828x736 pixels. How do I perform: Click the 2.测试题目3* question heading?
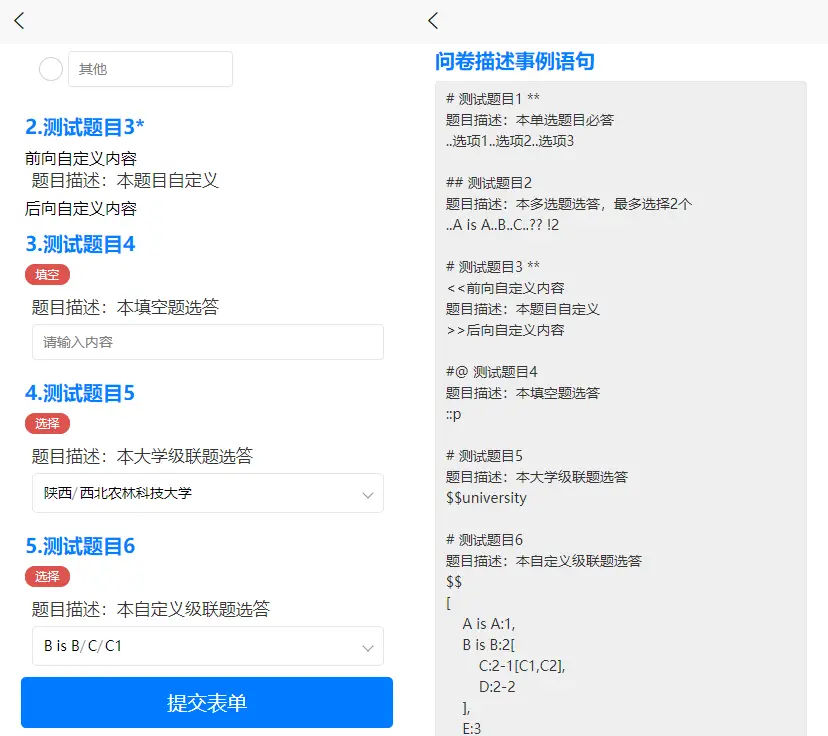tap(85, 127)
